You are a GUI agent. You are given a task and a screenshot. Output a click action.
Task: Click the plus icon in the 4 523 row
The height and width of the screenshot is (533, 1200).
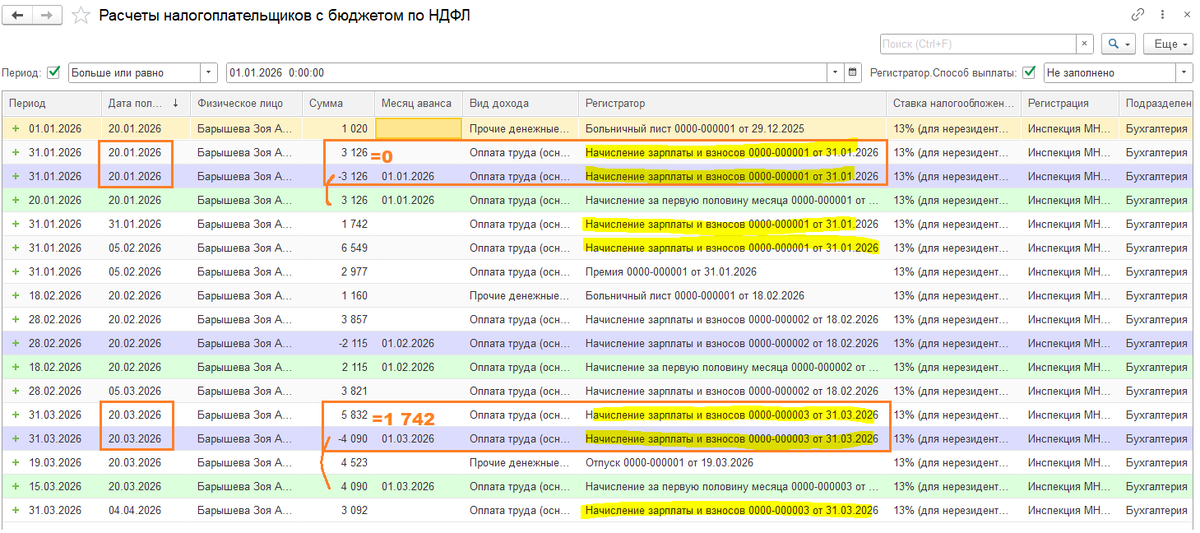pos(15,463)
